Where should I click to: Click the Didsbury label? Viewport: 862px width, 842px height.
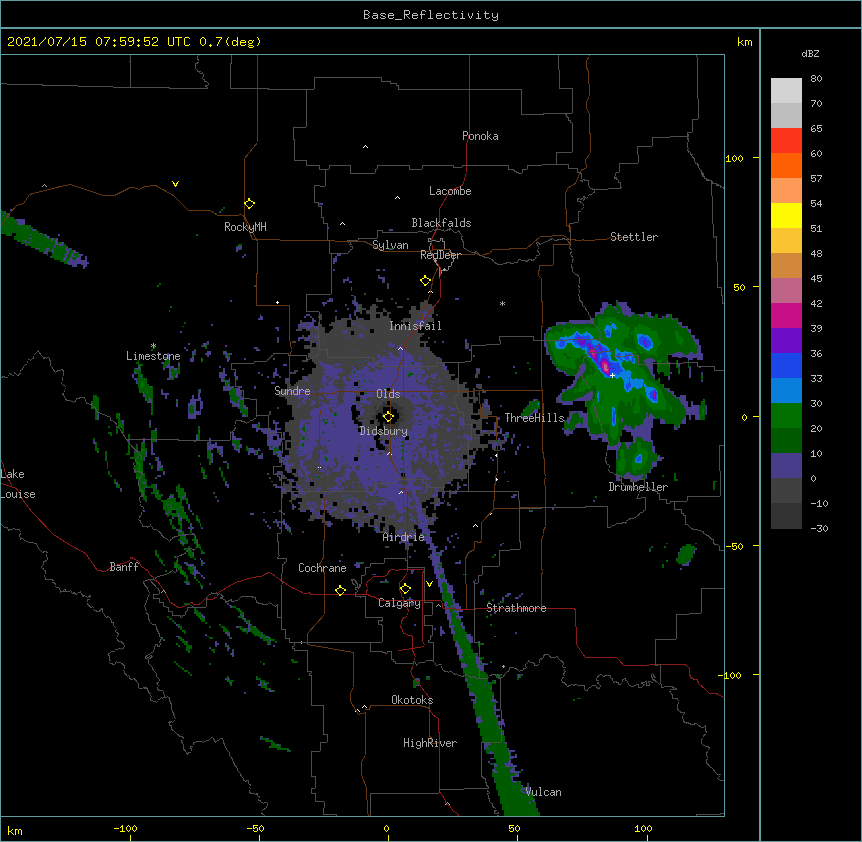383,431
